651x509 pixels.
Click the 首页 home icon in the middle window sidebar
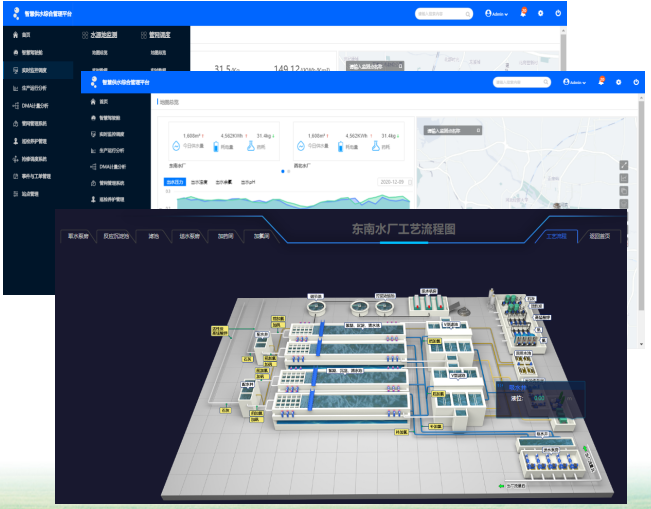pyautogui.click(x=93, y=102)
